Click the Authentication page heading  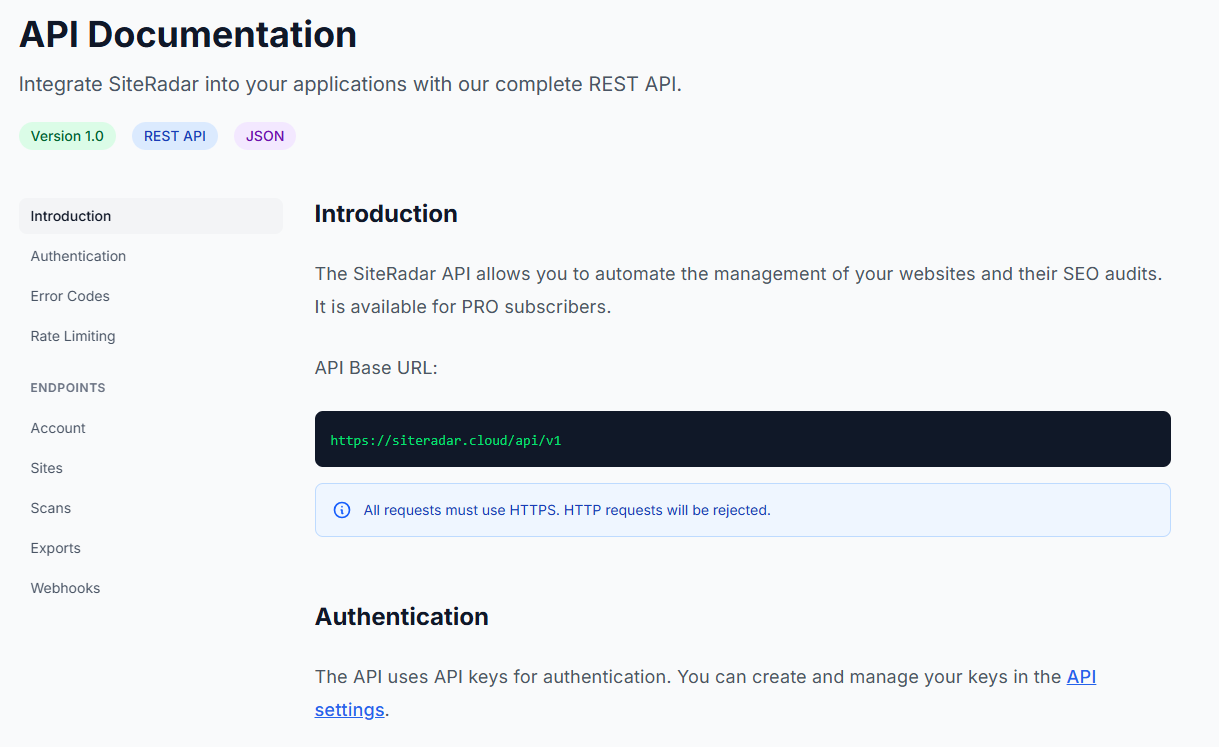coord(401,616)
